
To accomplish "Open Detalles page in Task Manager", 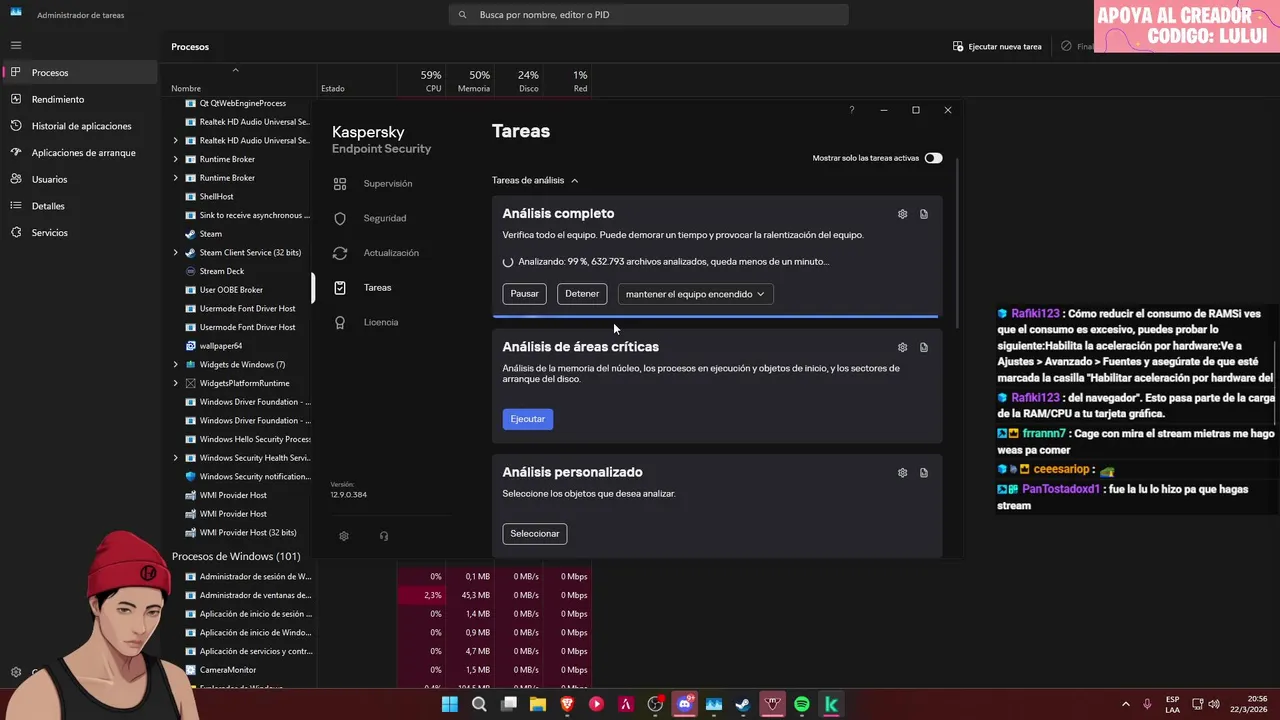I will (80, 206).
